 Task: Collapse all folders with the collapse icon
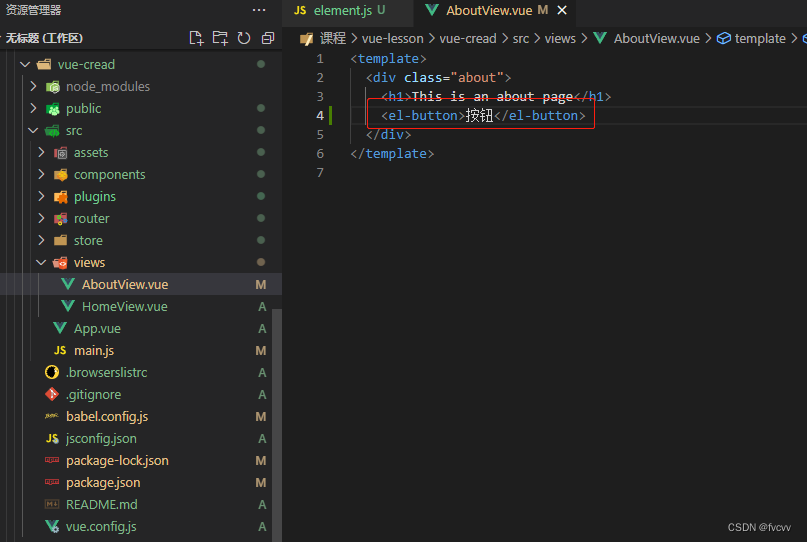(x=268, y=38)
